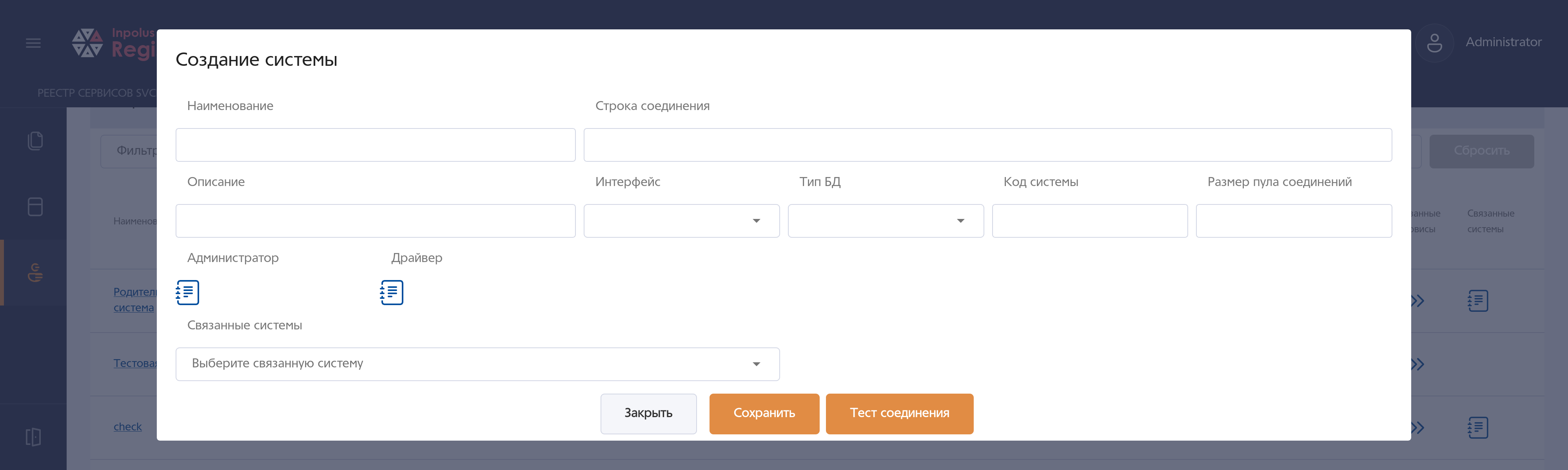
Task: Select the systems icon in sidebar
Action: (x=35, y=272)
